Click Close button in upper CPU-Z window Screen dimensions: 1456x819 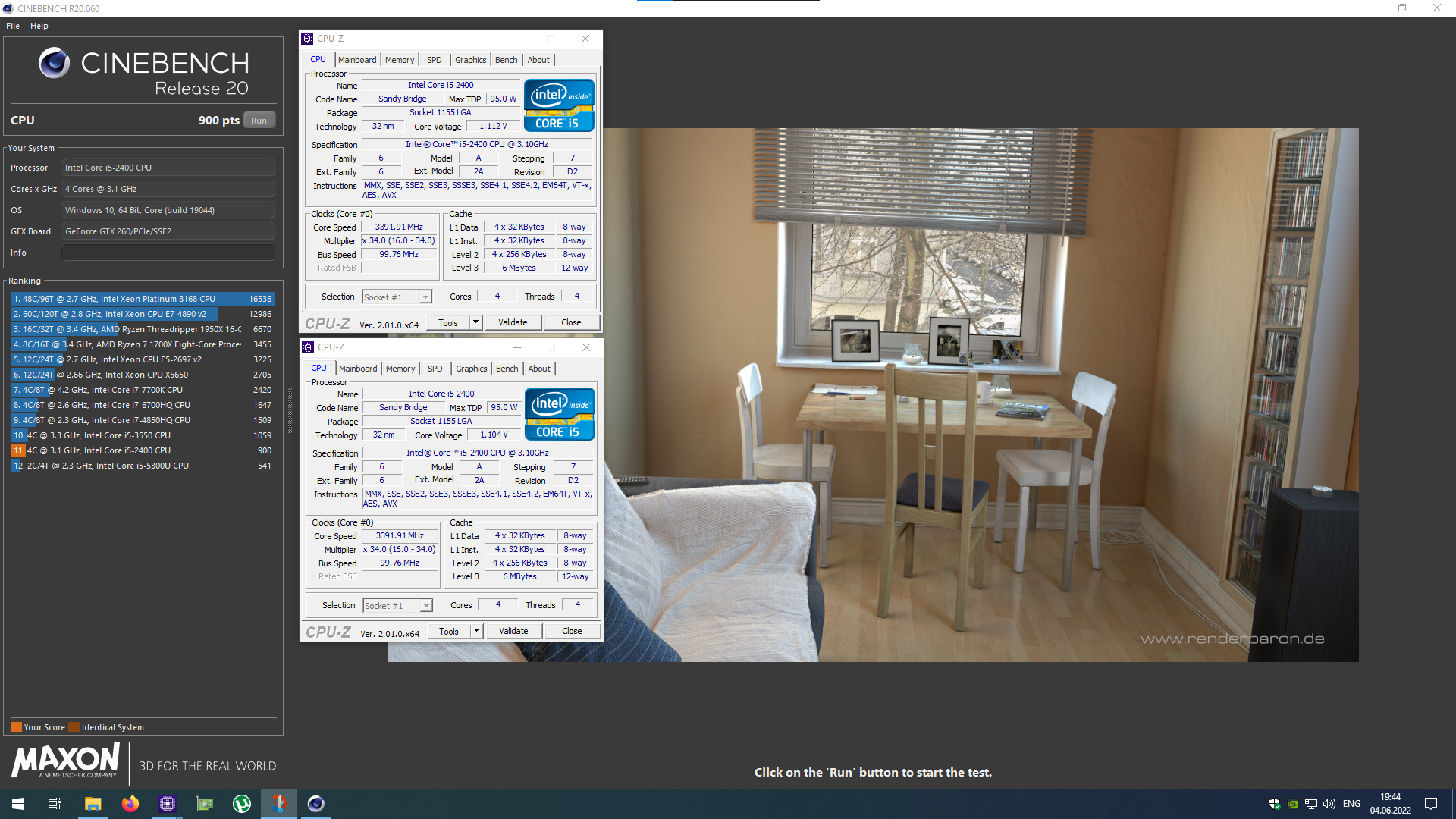571,322
